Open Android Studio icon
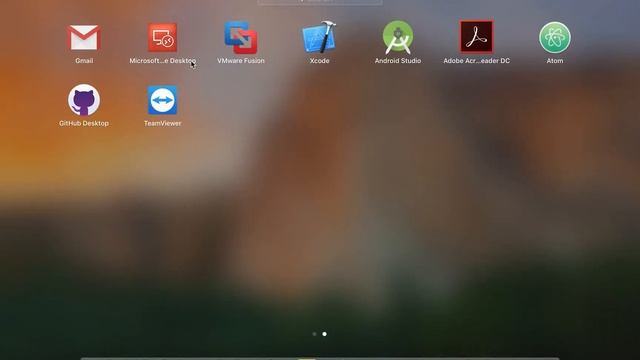Screen dimensions: 640x360 point(398,38)
